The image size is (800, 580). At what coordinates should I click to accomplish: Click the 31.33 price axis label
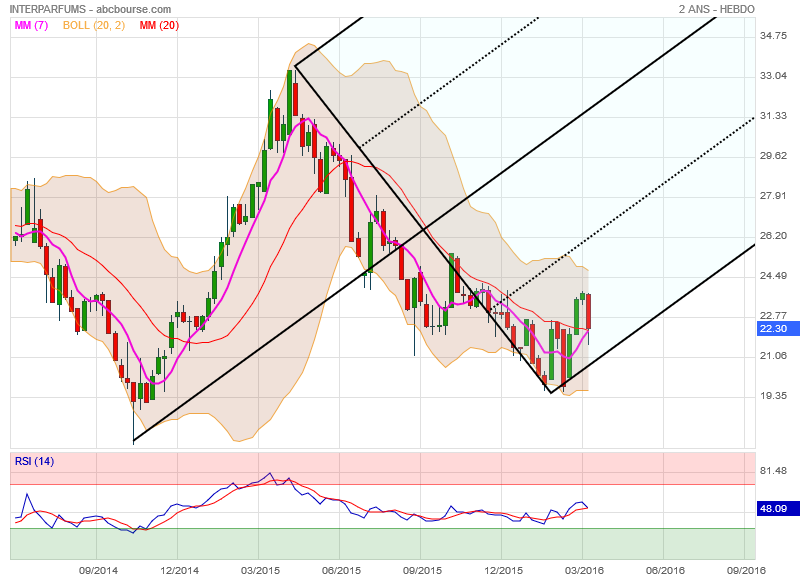tap(773, 116)
